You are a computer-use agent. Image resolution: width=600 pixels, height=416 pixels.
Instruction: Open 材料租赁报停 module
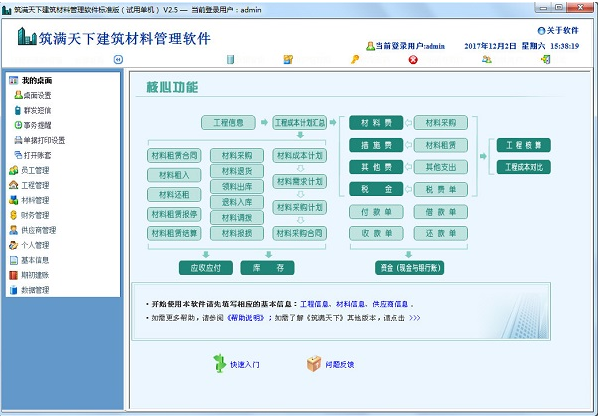click(174, 214)
